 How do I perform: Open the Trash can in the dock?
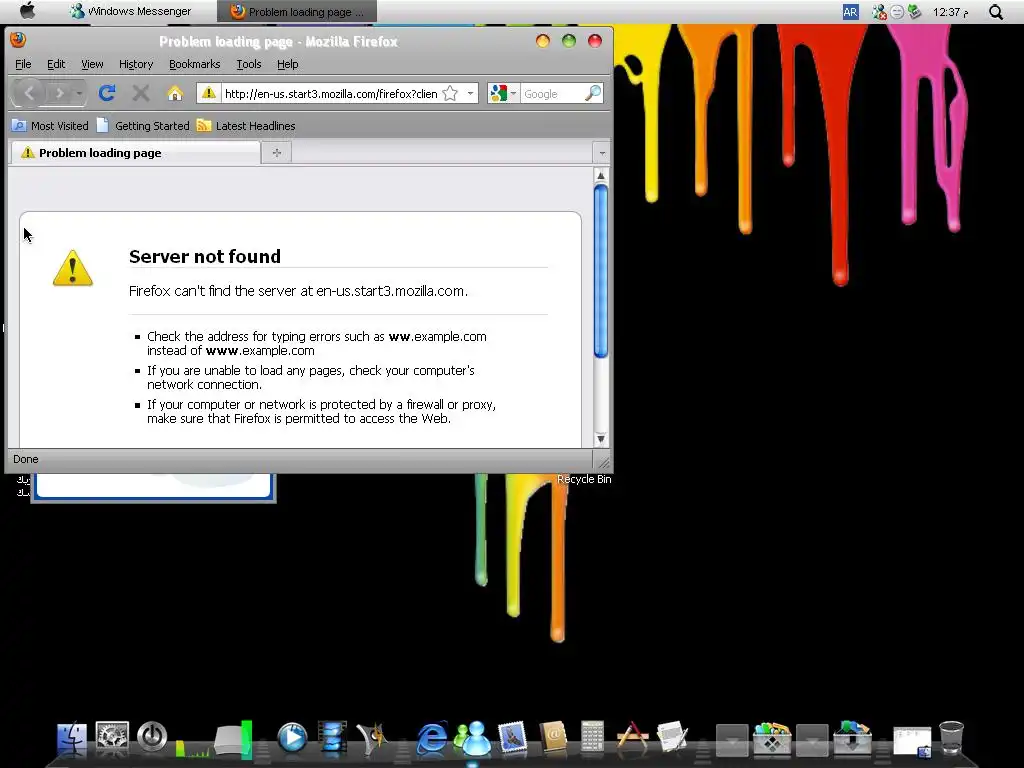pyautogui.click(x=952, y=738)
